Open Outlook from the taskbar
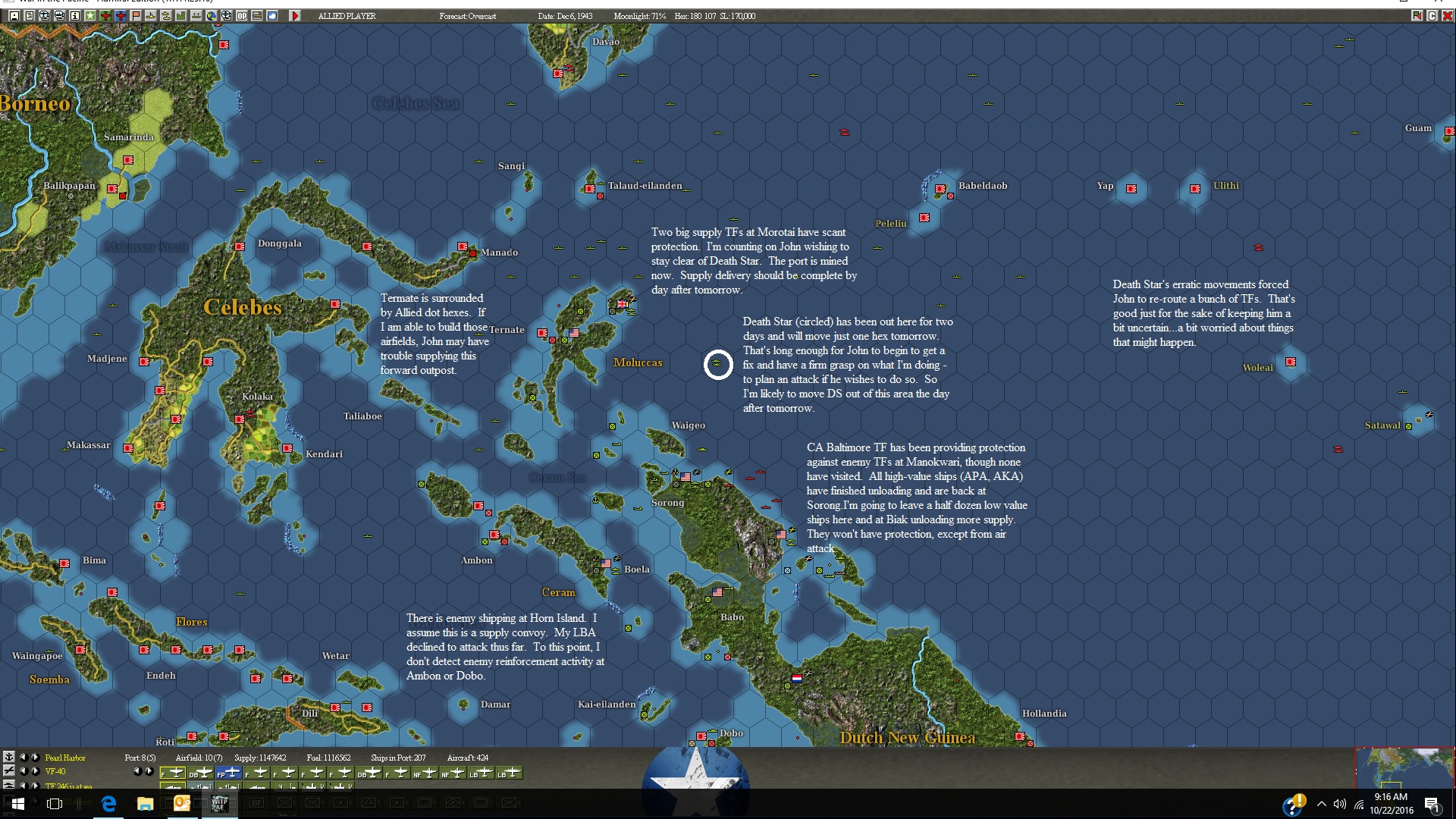This screenshot has width=1456, height=819. pos(182,804)
